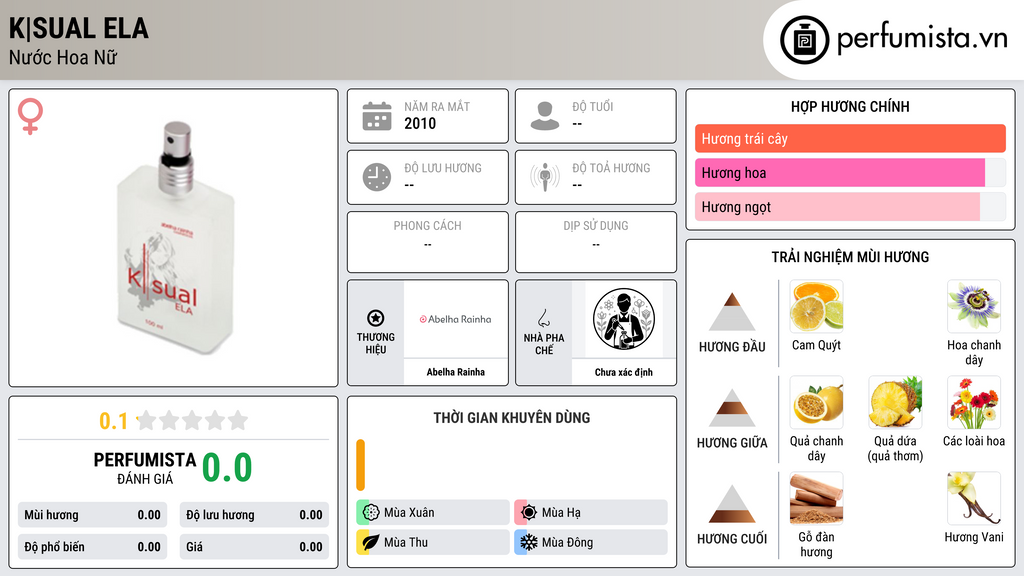Click the Mùa Thu leaf icon
Screen dimensions: 1024x576
370,542
